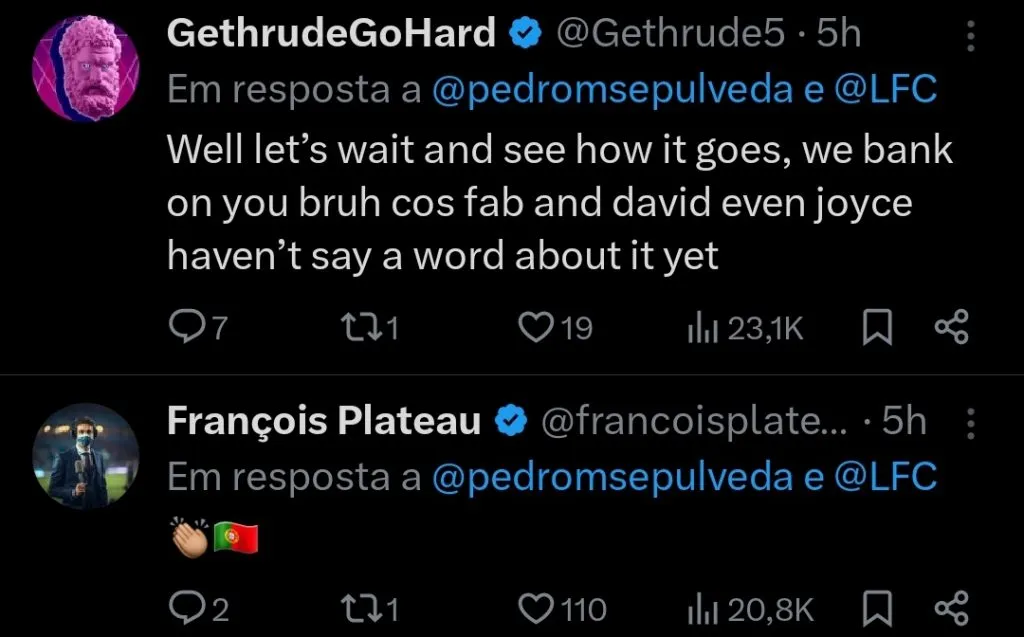1024x637 pixels.
Task: Like François Plateau's reply
Action: point(535,608)
